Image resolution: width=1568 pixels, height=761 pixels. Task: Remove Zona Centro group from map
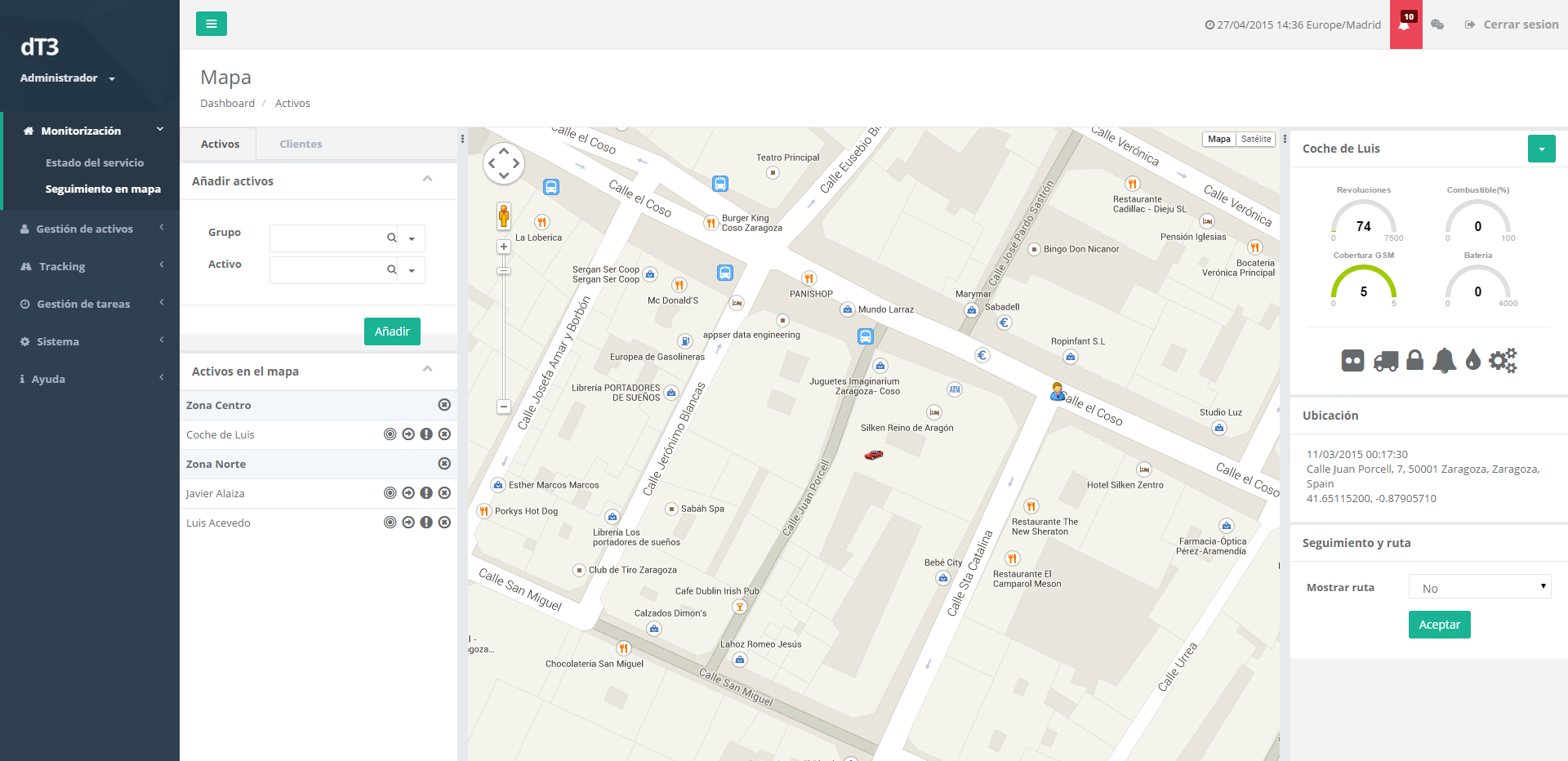click(x=444, y=405)
